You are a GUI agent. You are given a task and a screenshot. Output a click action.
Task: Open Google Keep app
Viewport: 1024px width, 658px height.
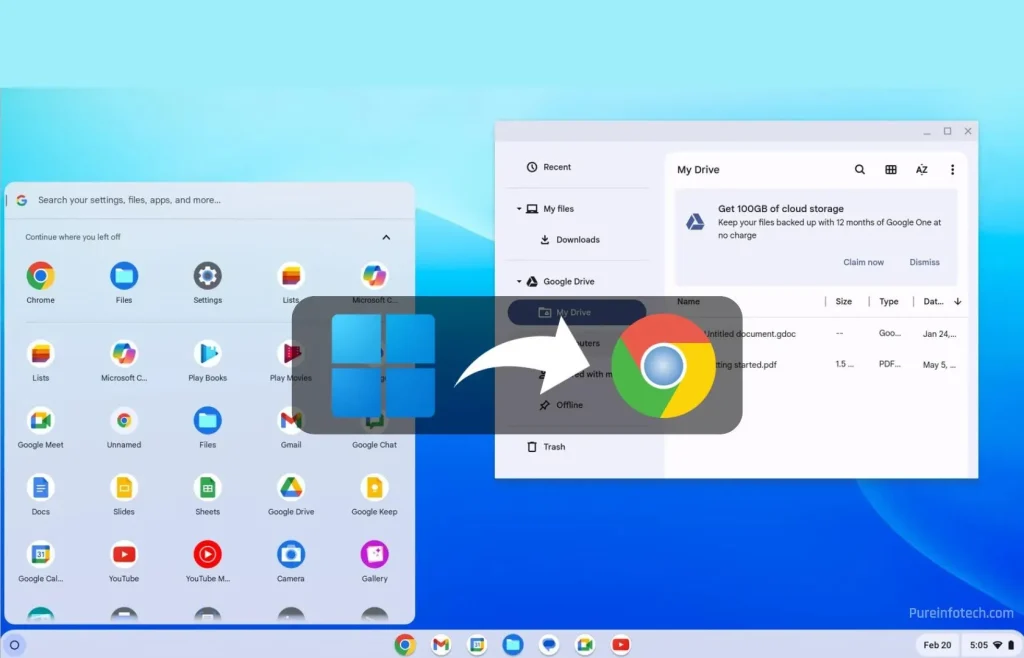tap(374, 488)
